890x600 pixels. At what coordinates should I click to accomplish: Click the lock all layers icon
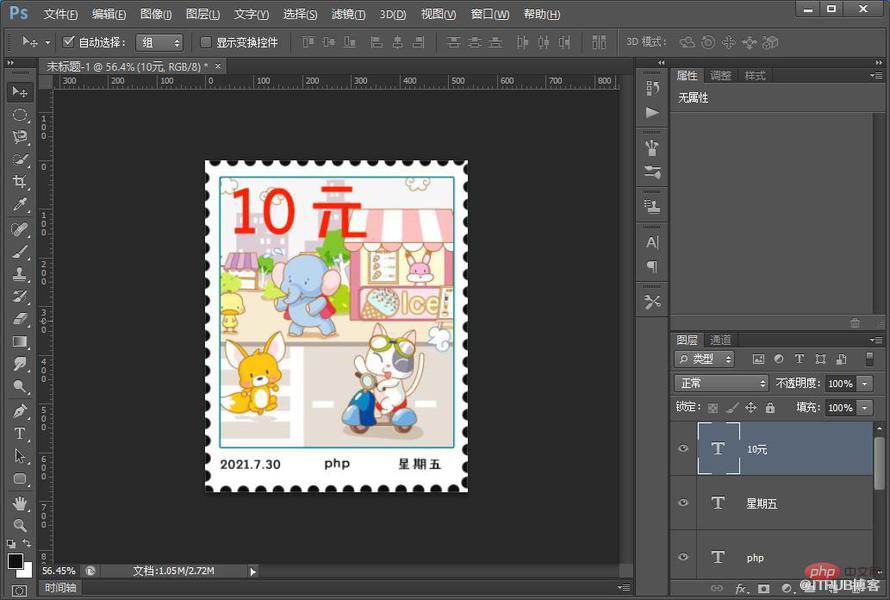tap(770, 408)
